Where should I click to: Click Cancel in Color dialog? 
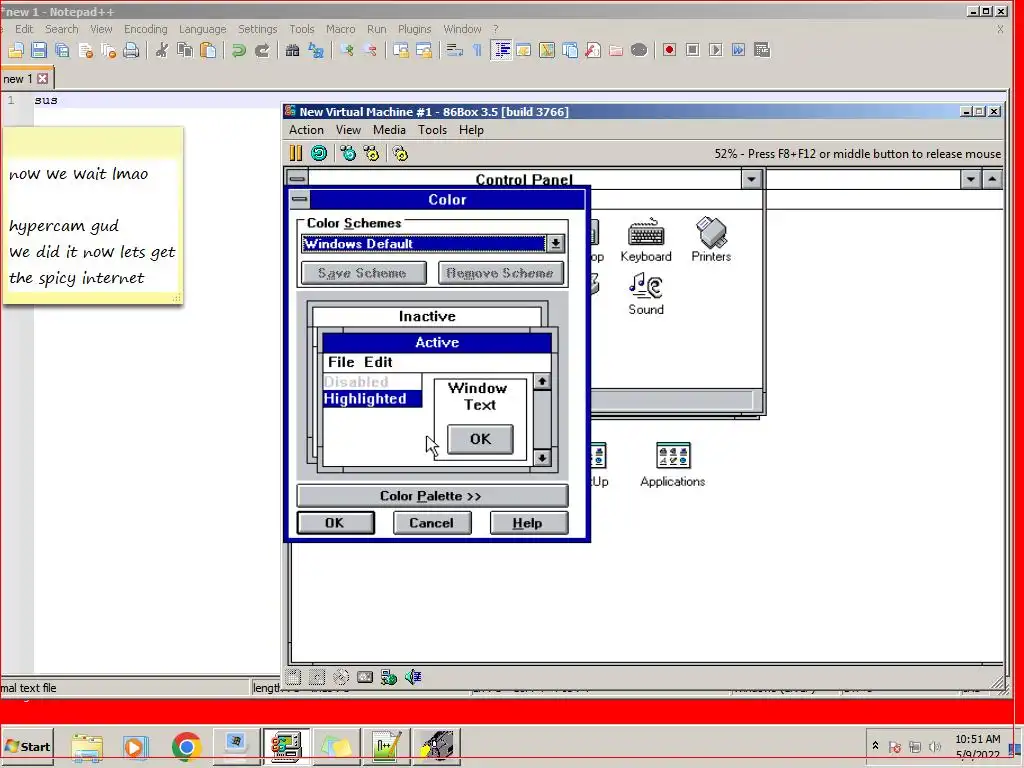click(x=432, y=523)
